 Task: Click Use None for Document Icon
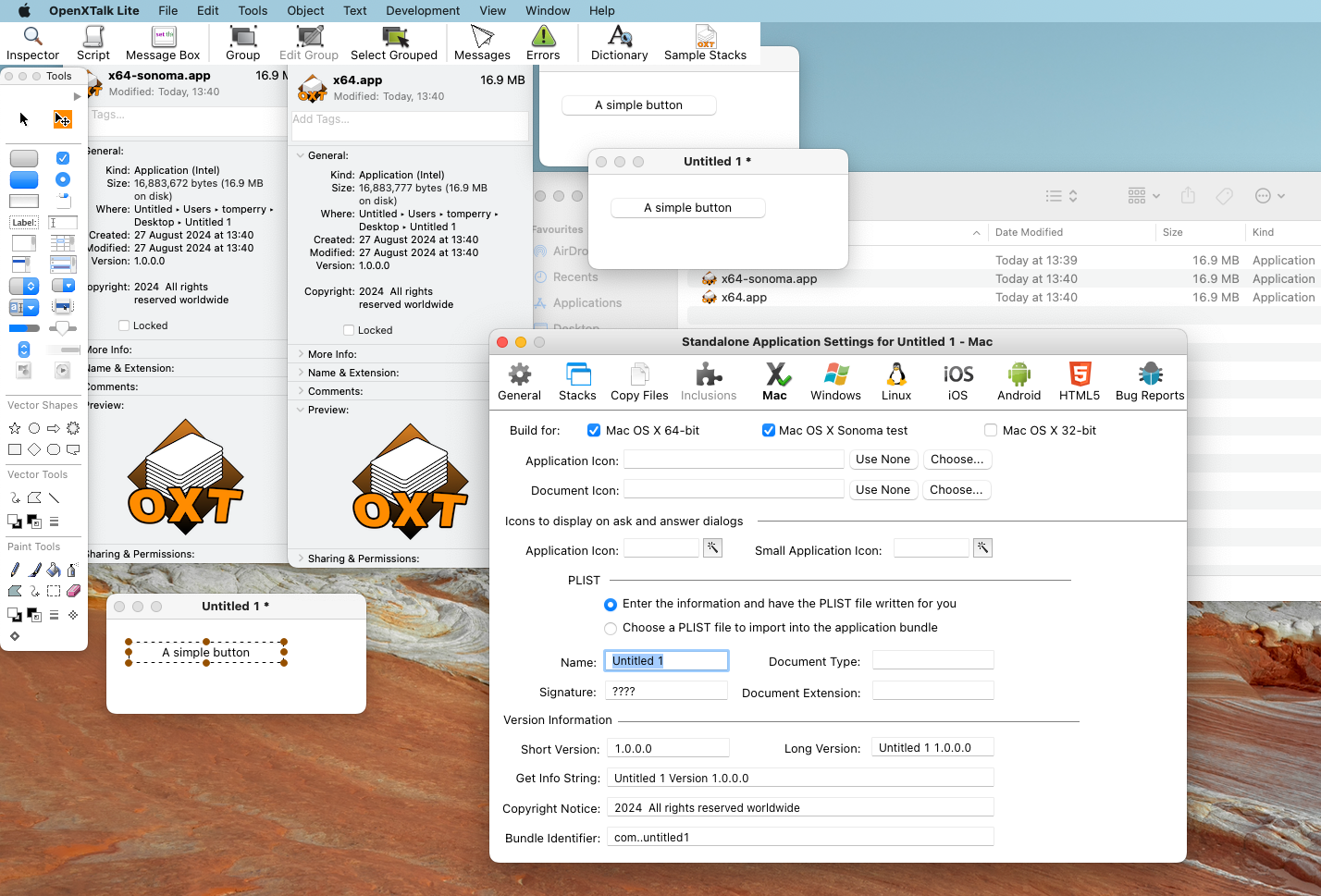point(883,490)
